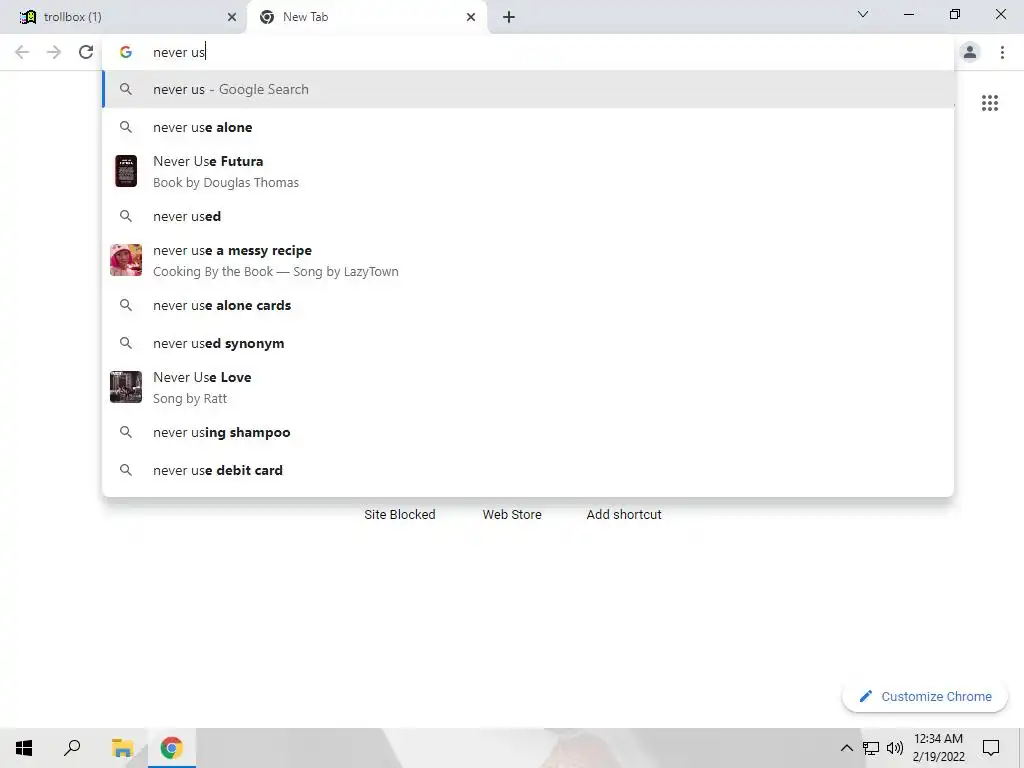Open the Windows notification center

[x=991, y=748]
